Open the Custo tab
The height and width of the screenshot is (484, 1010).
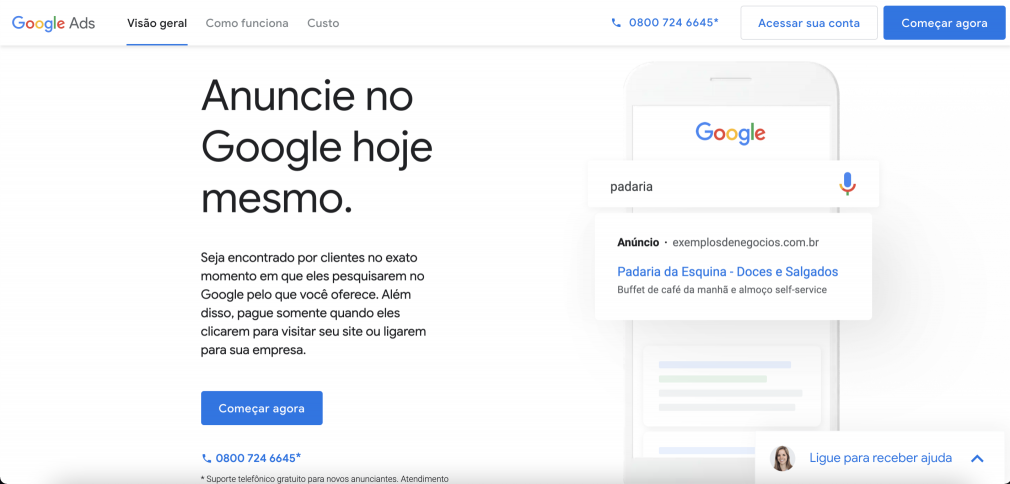point(323,23)
